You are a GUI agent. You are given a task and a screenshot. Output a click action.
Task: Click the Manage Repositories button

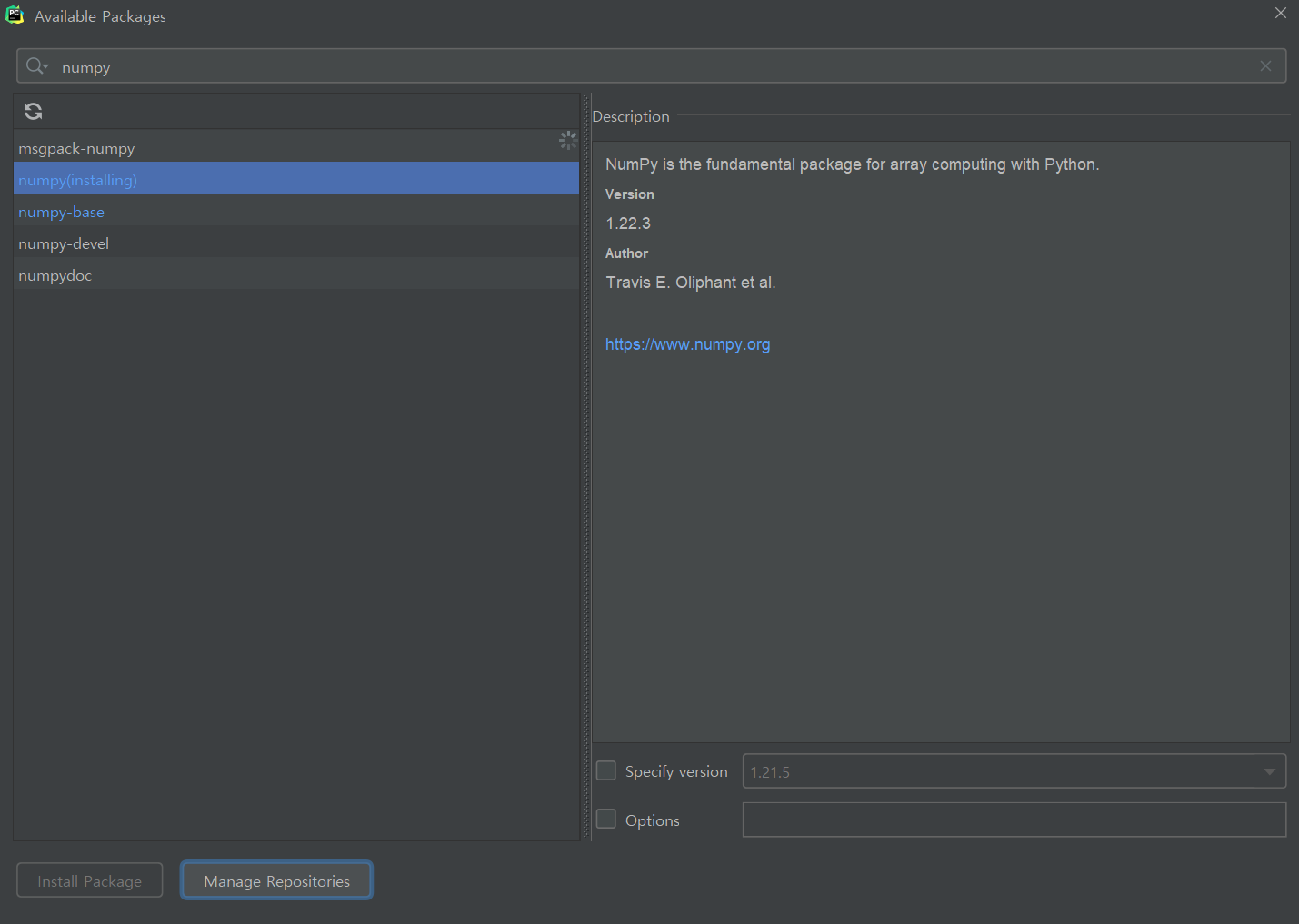276,880
